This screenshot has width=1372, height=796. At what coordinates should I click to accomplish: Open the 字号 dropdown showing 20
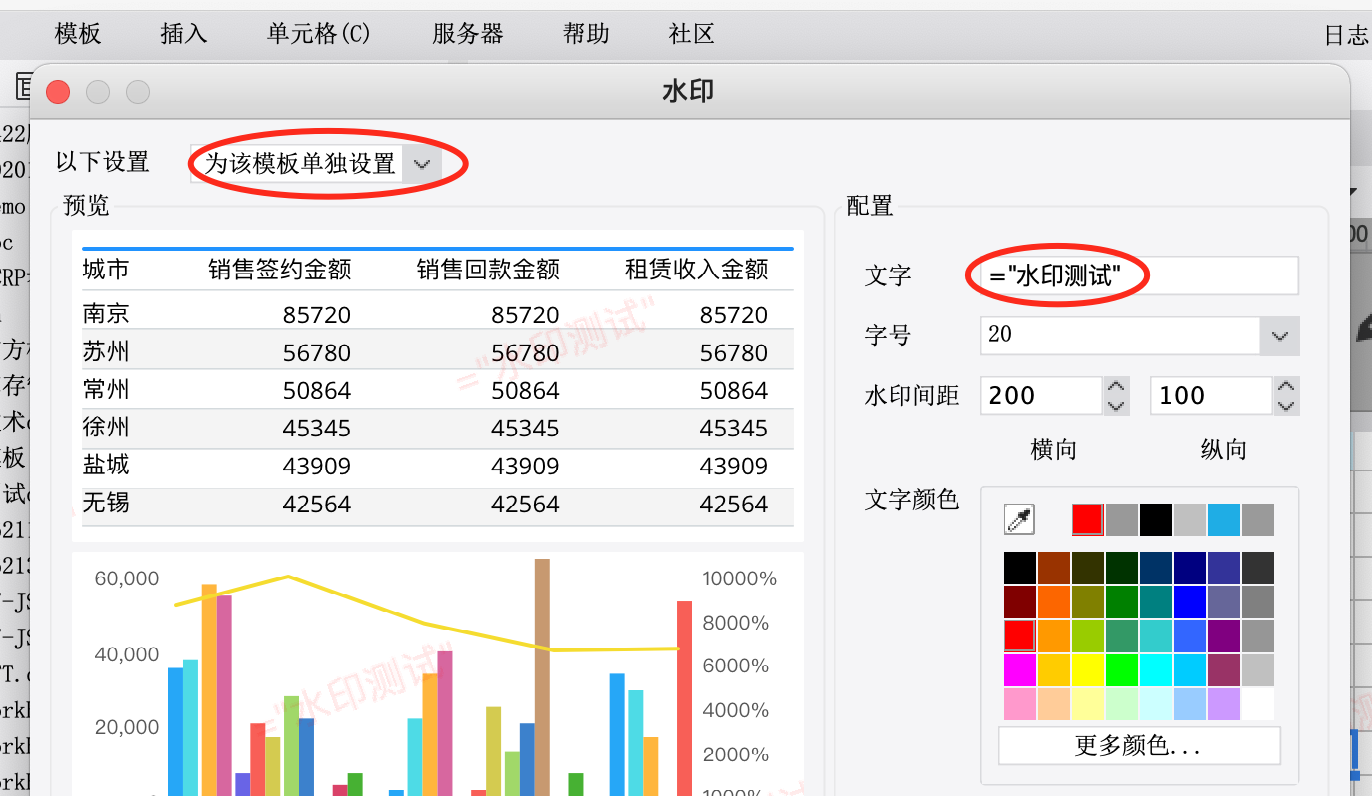1280,336
